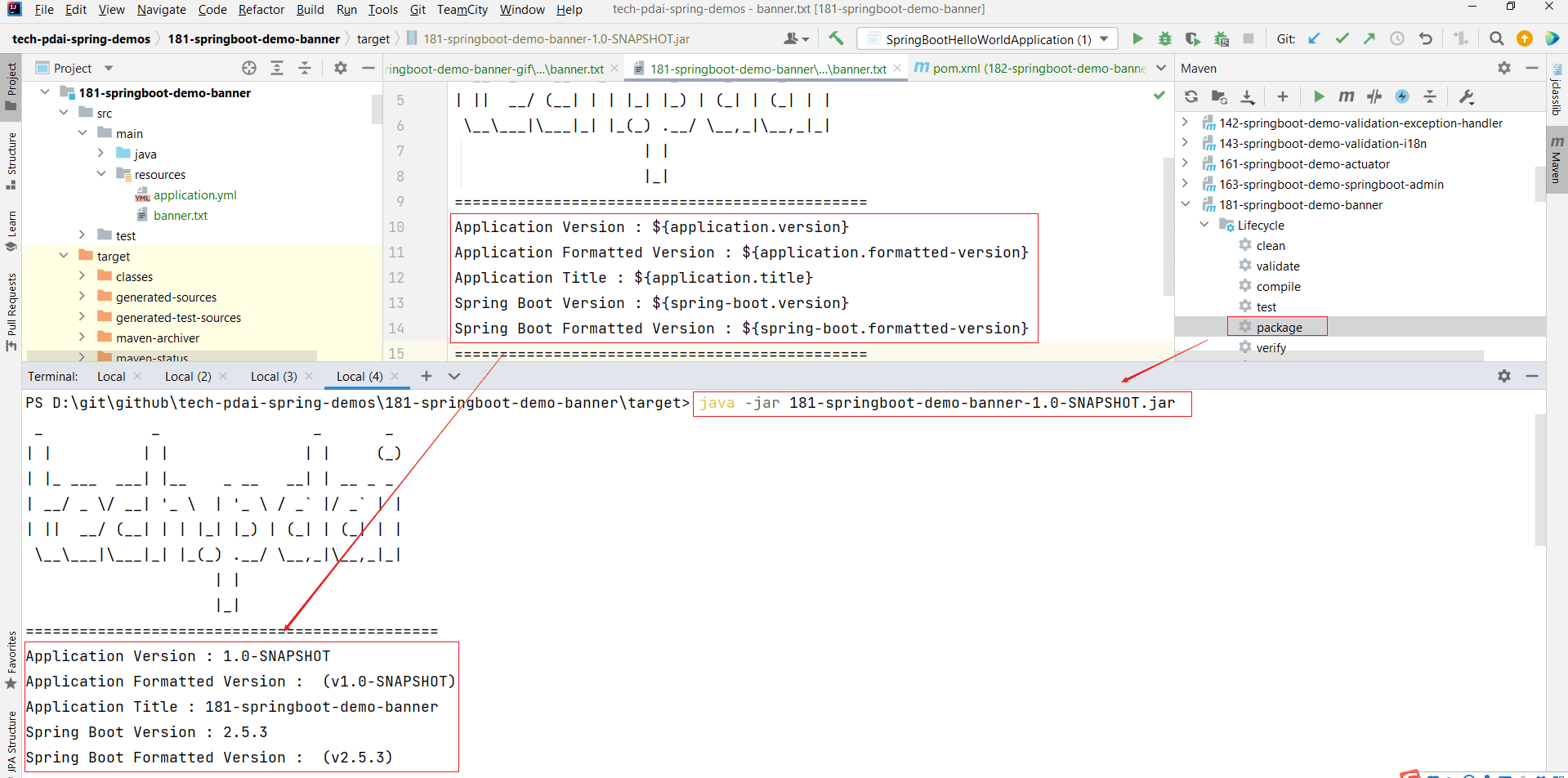
Task: Select the package lifecycle goal
Action: point(1279,327)
